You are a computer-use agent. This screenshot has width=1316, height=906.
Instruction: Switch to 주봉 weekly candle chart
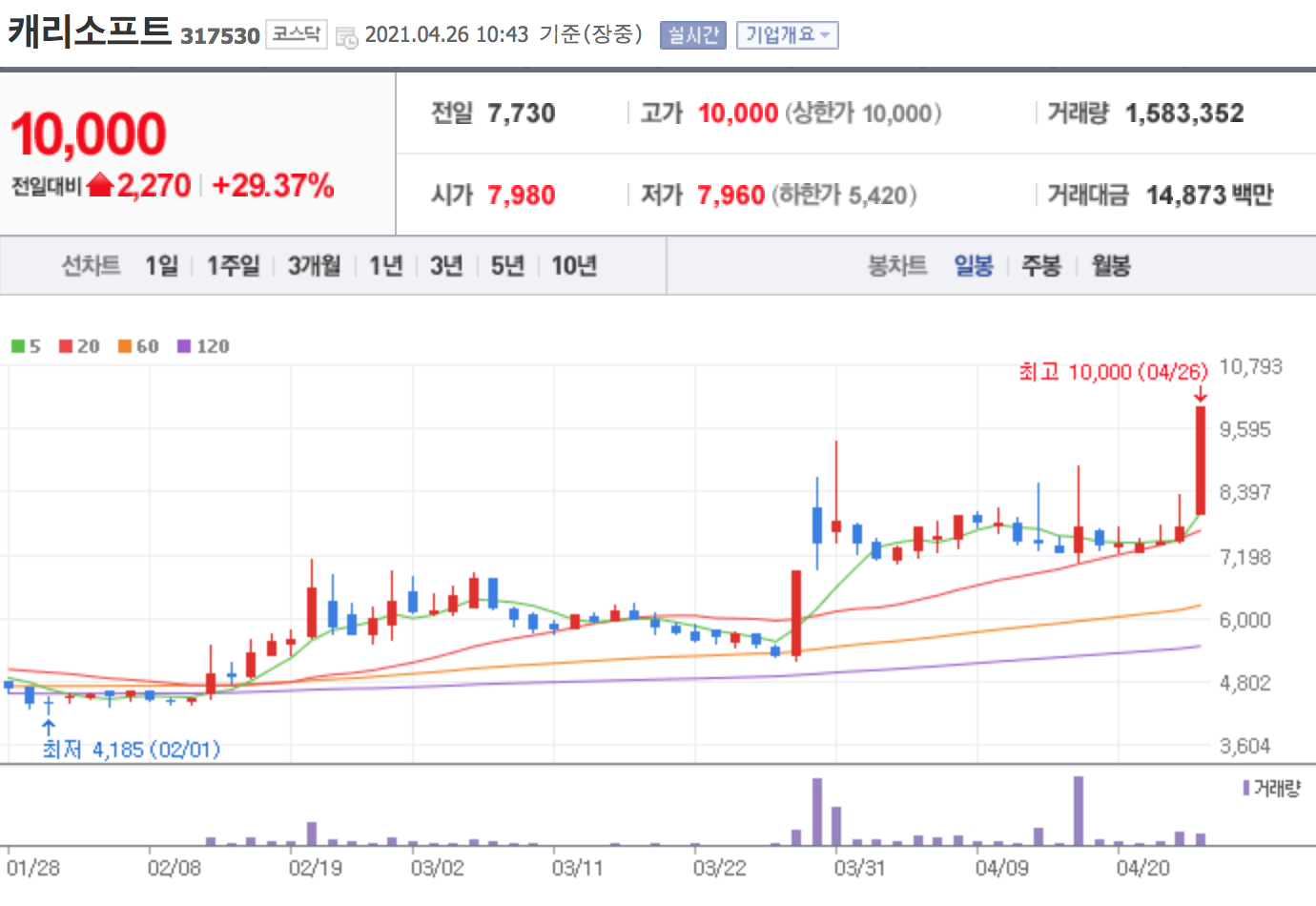(1041, 265)
